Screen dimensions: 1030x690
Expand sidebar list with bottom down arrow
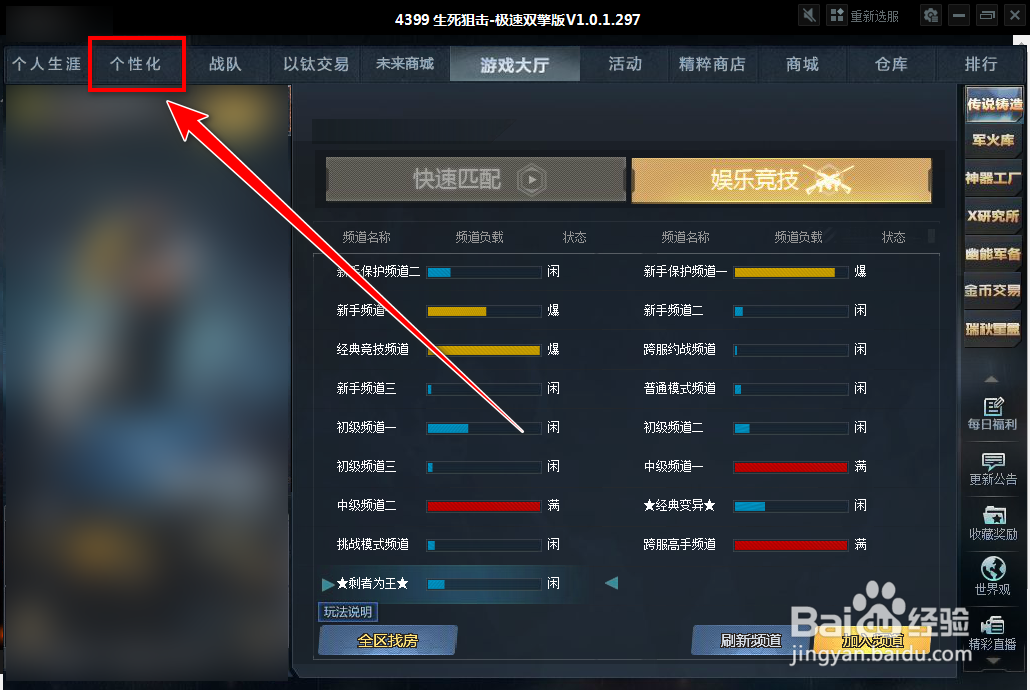pyautogui.click(x=993, y=661)
